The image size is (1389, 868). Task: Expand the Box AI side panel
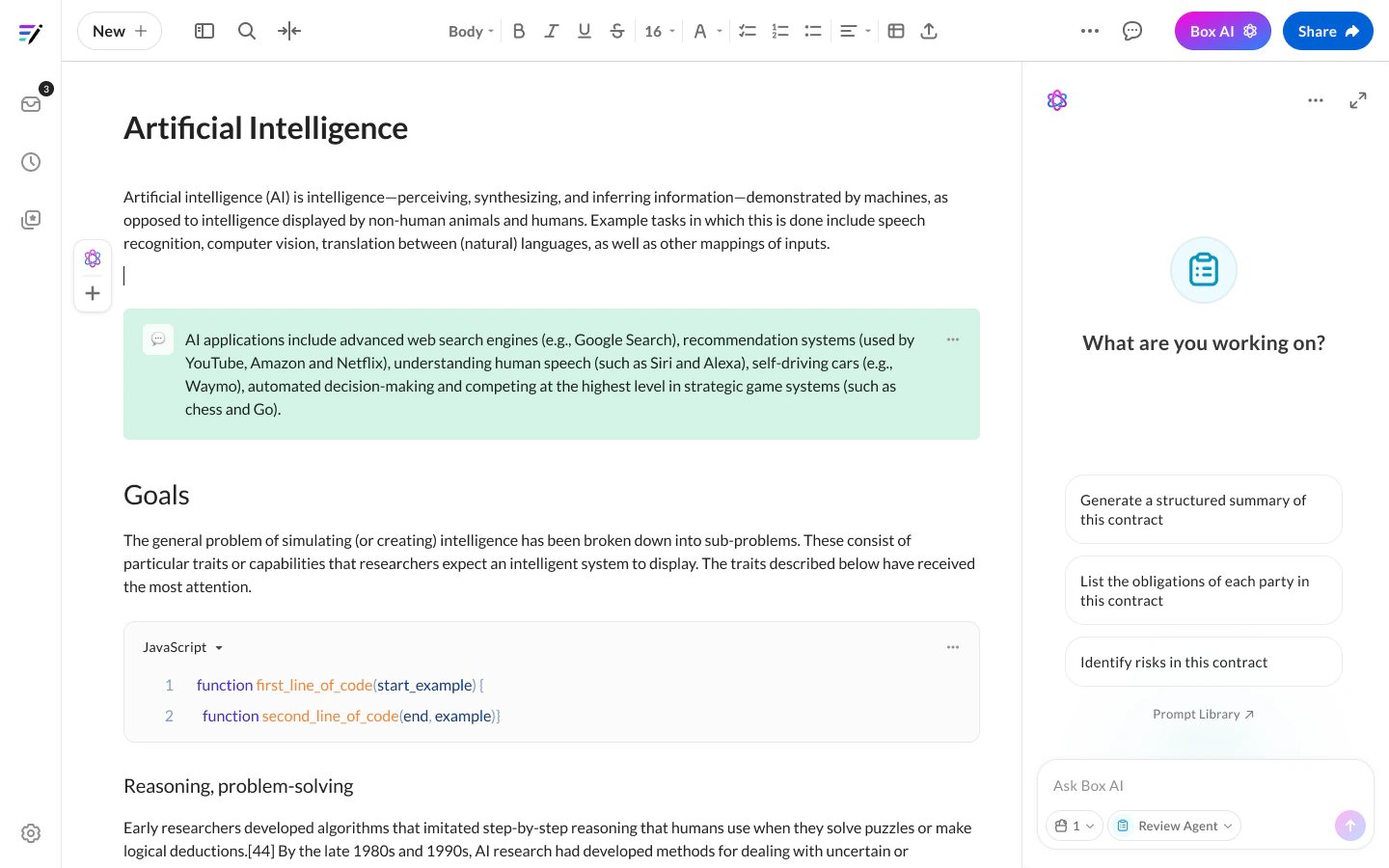(1358, 100)
